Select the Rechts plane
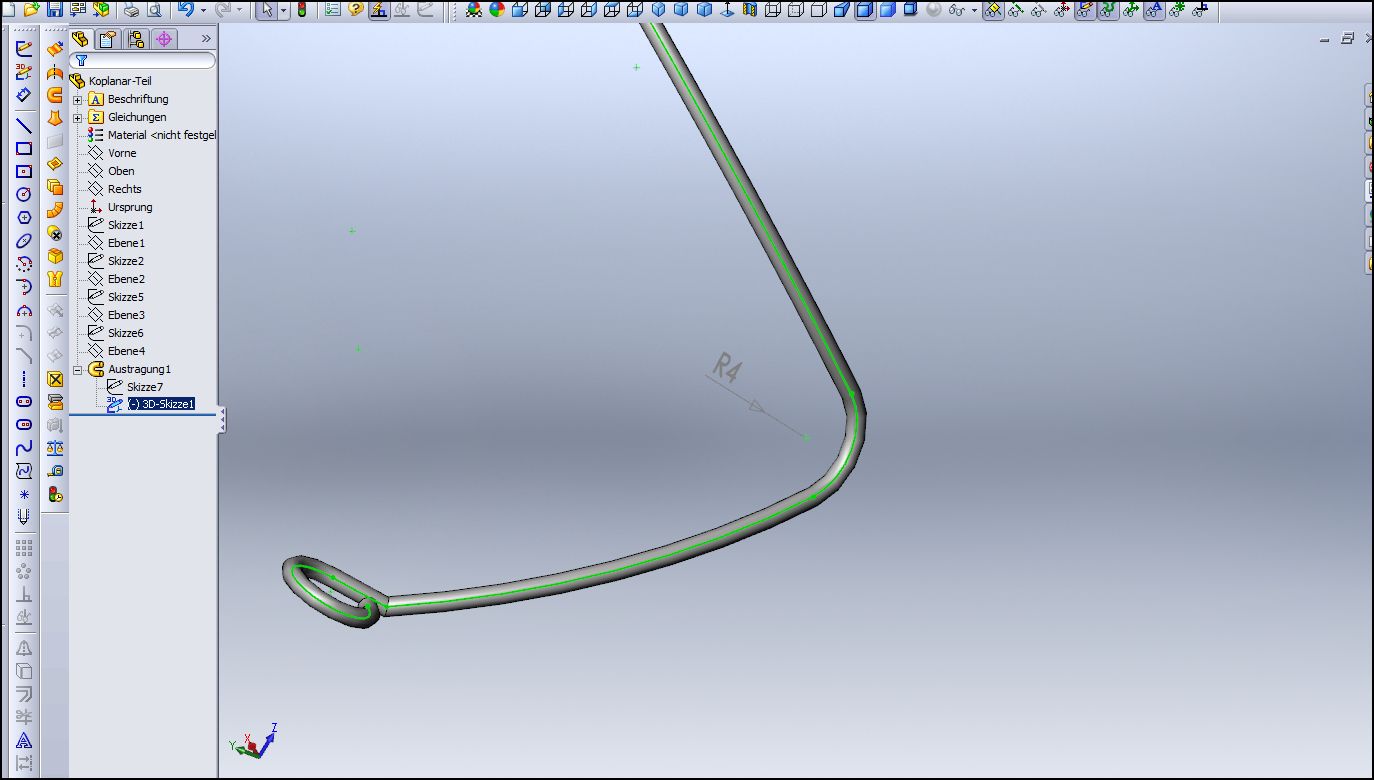 pos(125,189)
